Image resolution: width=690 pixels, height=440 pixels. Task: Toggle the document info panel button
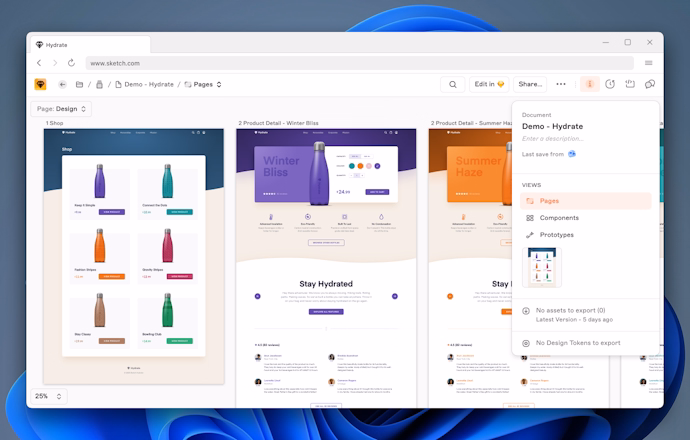click(589, 85)
